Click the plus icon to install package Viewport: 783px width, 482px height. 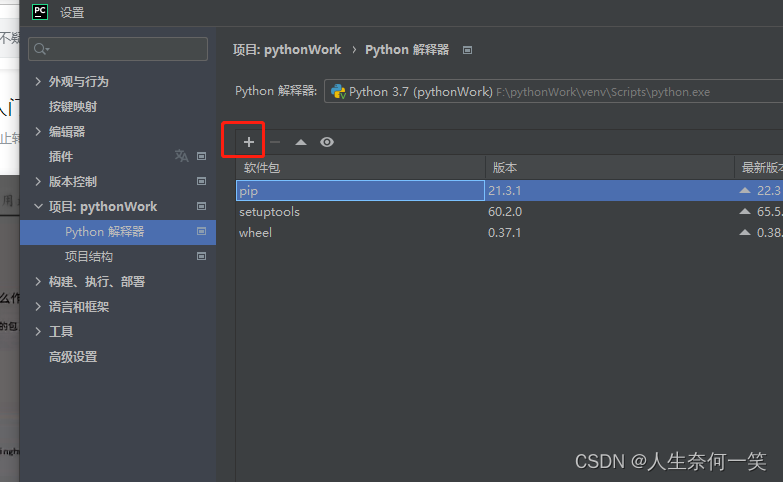[x=249, y=142]
